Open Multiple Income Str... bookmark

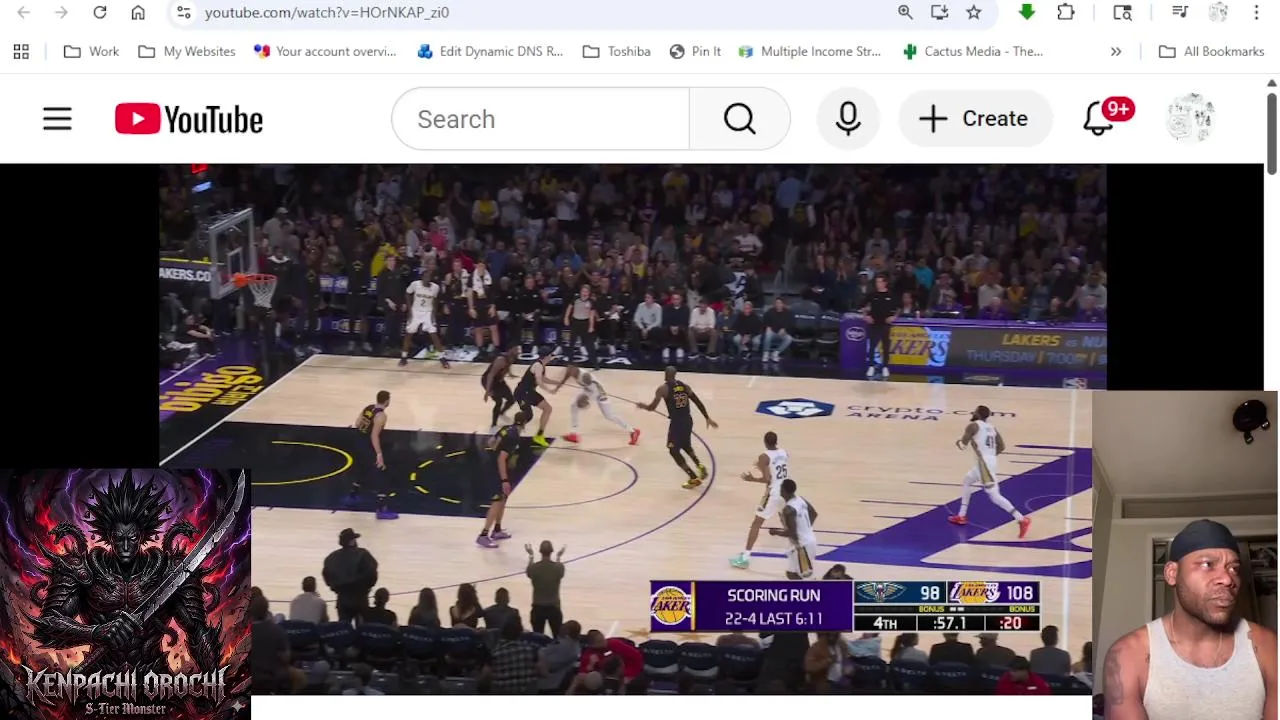click(810, 51)
